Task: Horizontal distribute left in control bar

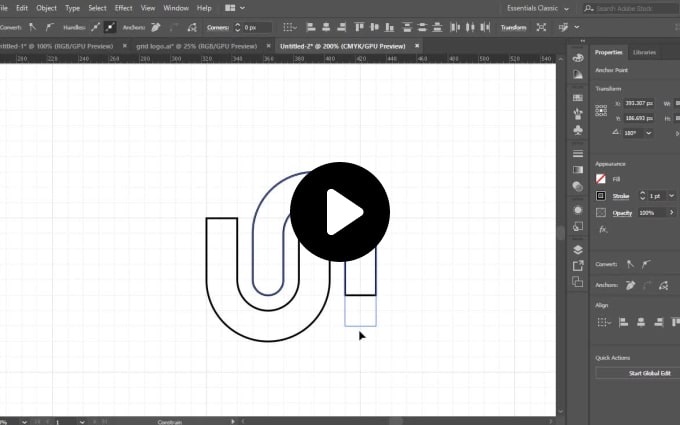Action: click(x=455, y=27)
